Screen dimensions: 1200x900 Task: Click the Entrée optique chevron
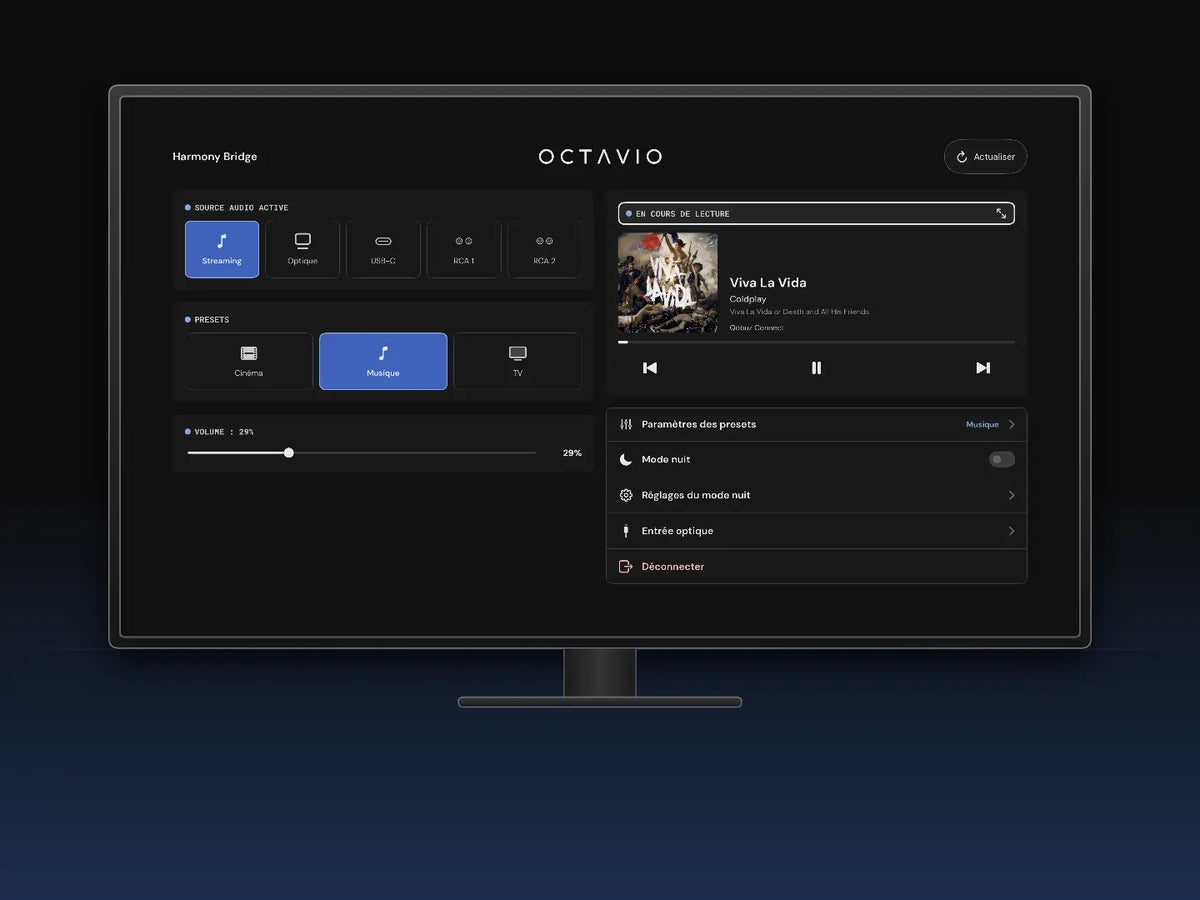click(x=1011, y=531)
